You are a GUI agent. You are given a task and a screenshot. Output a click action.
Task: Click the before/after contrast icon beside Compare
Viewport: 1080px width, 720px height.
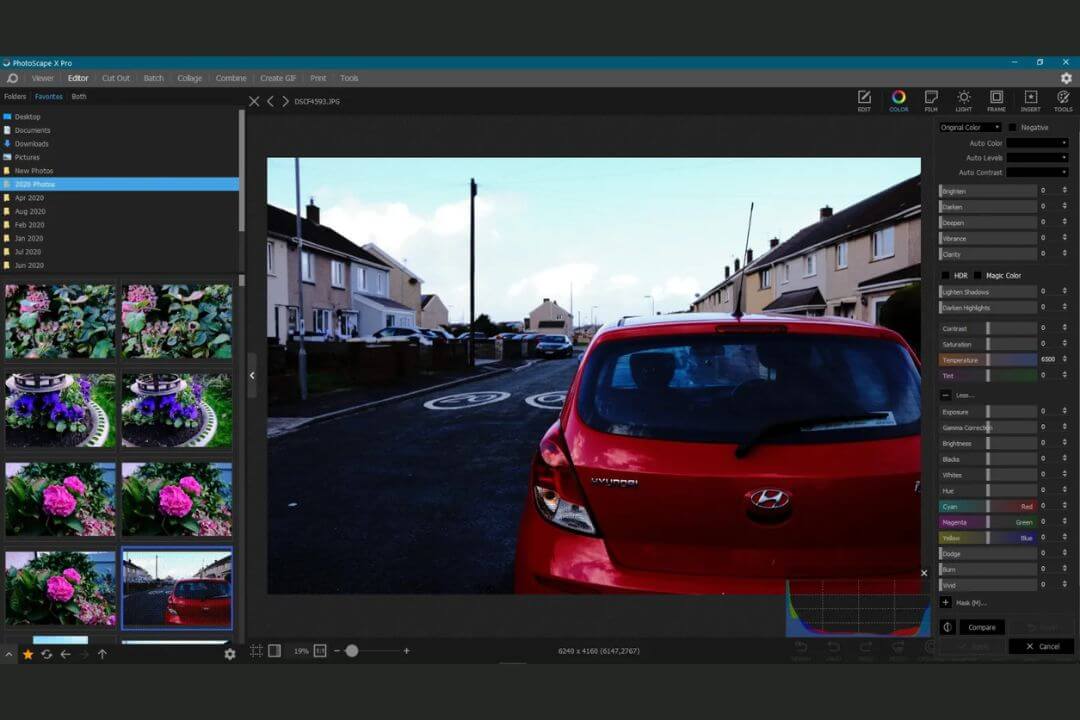948,627
